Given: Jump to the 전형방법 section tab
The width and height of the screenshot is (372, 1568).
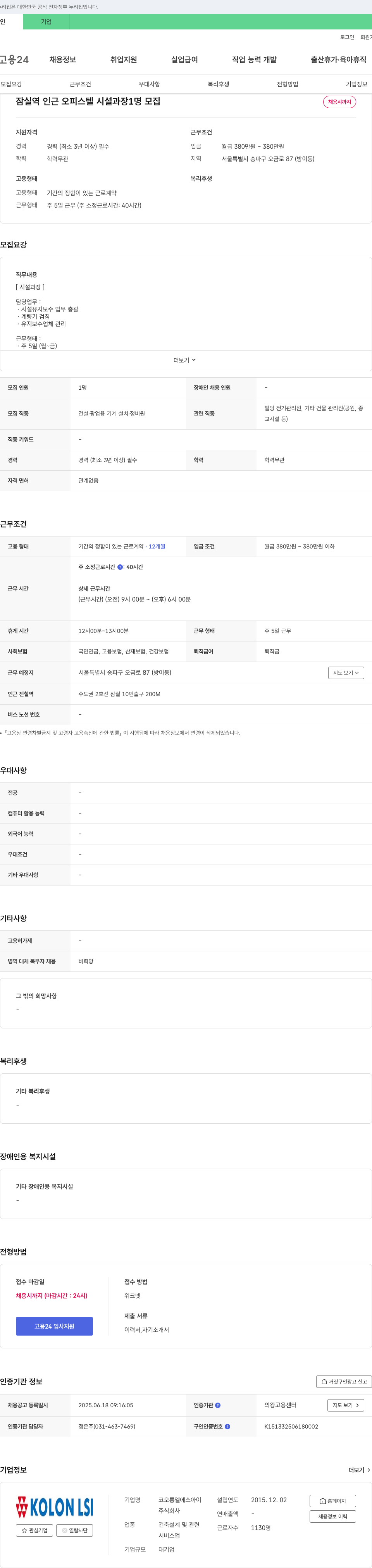Looking at the screenshot, I should [x=288, y=84].
